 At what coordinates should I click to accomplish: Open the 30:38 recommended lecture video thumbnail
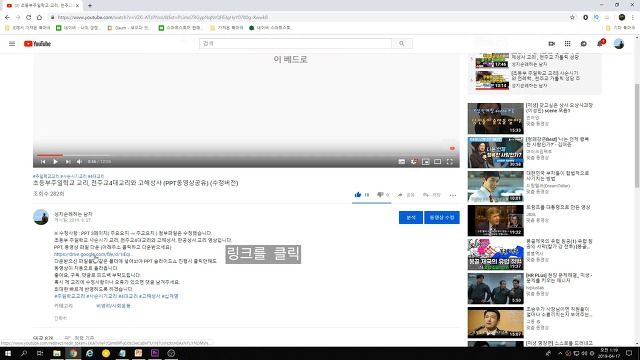(x=496, y=152)
